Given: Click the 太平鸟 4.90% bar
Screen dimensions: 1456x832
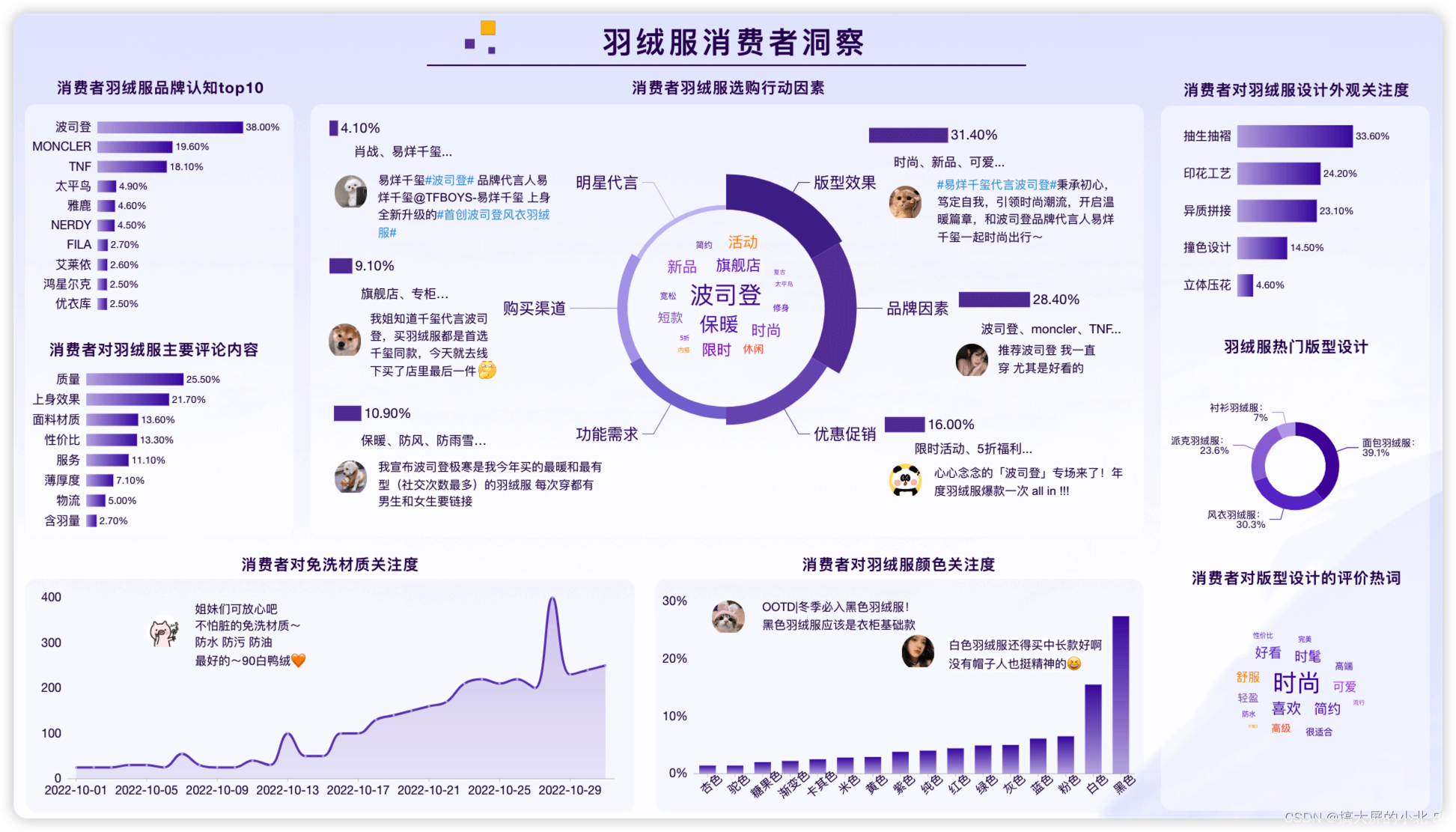Looking at the screenshot, I should (x=106, y=186).
